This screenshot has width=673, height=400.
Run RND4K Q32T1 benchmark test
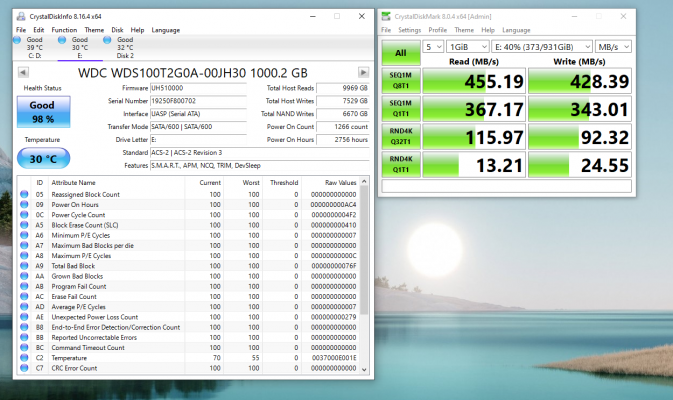[401, 136]
